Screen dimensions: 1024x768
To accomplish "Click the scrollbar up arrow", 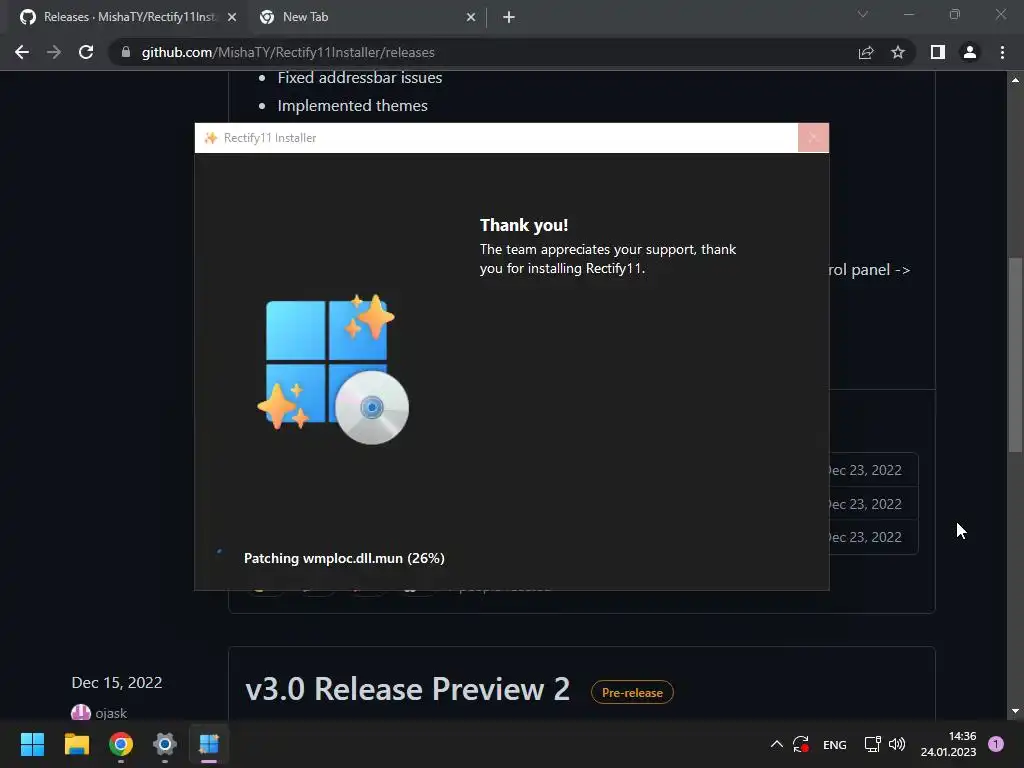I will [1015, 80].
